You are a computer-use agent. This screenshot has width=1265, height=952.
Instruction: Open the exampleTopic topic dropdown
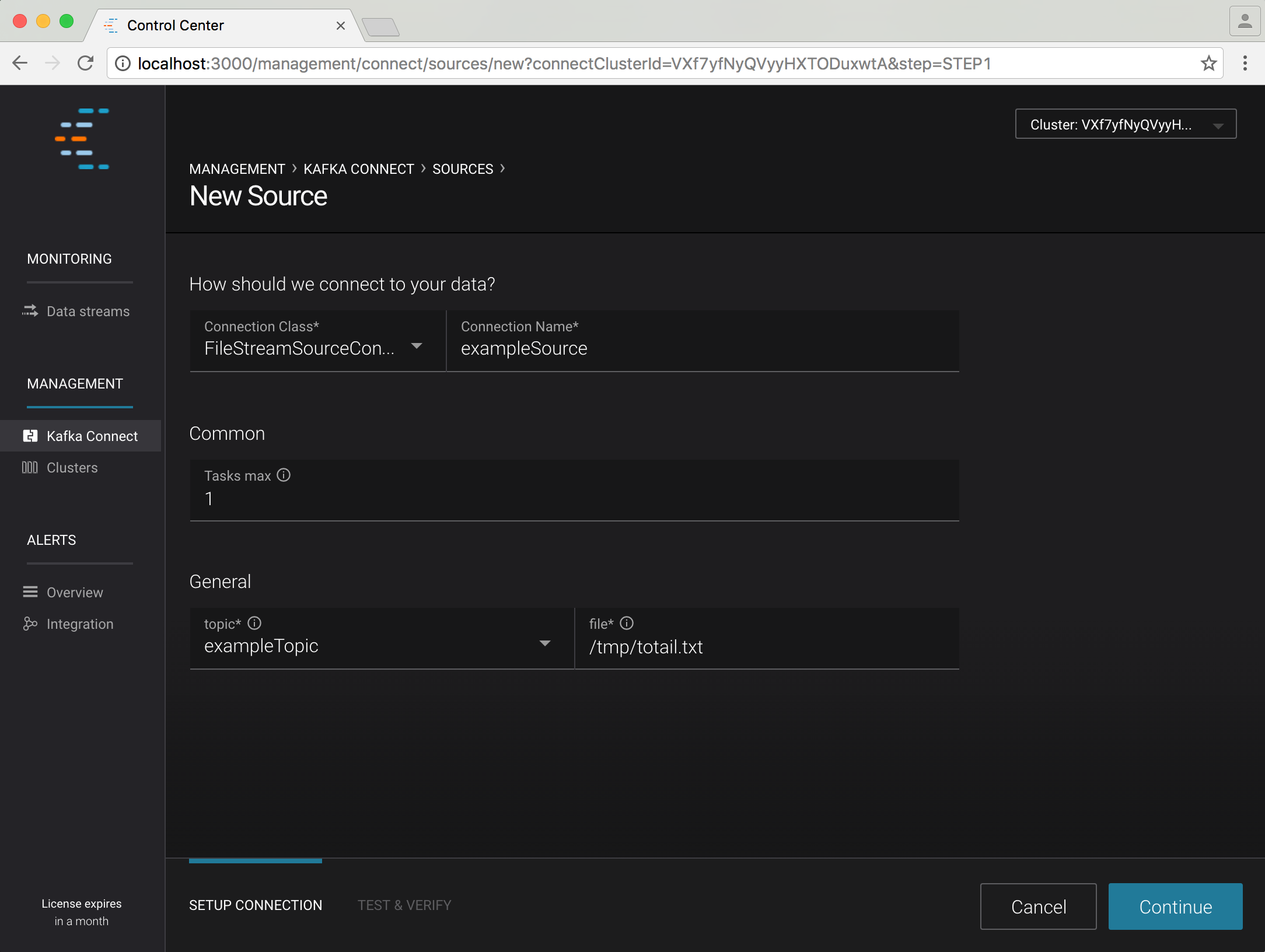coord(544,644)
